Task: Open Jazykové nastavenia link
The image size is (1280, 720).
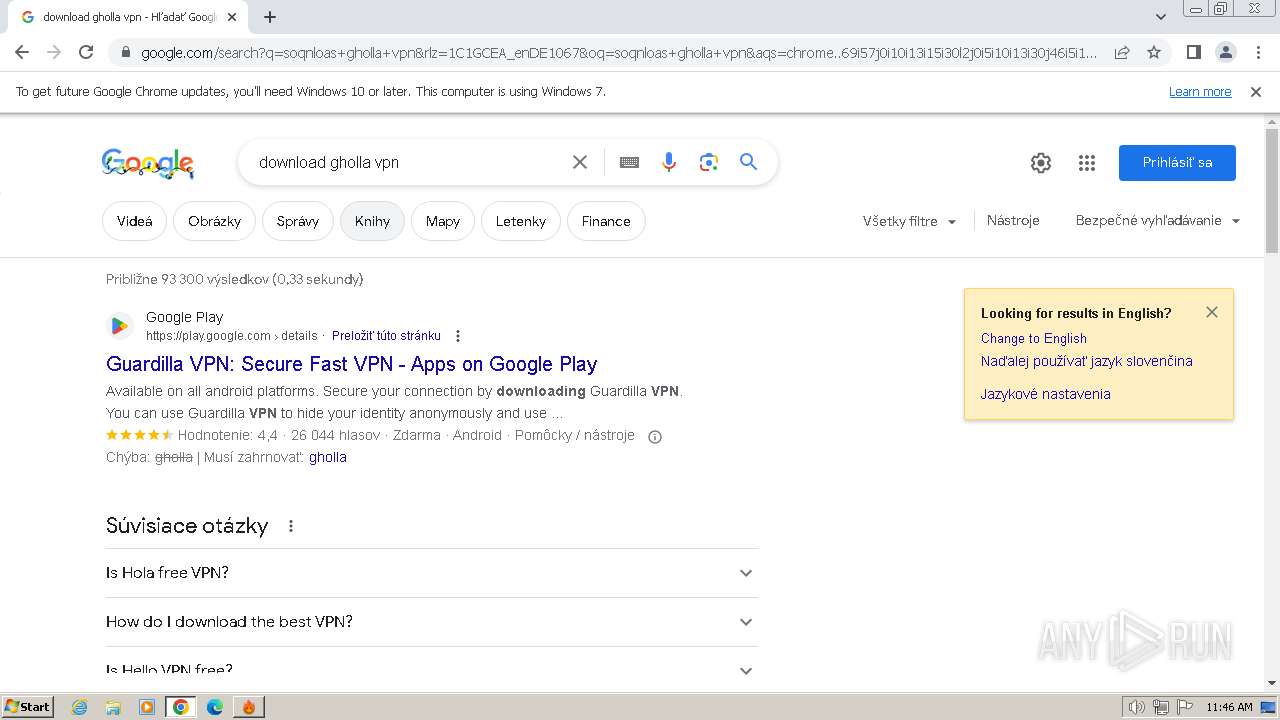Action: 1045,394
